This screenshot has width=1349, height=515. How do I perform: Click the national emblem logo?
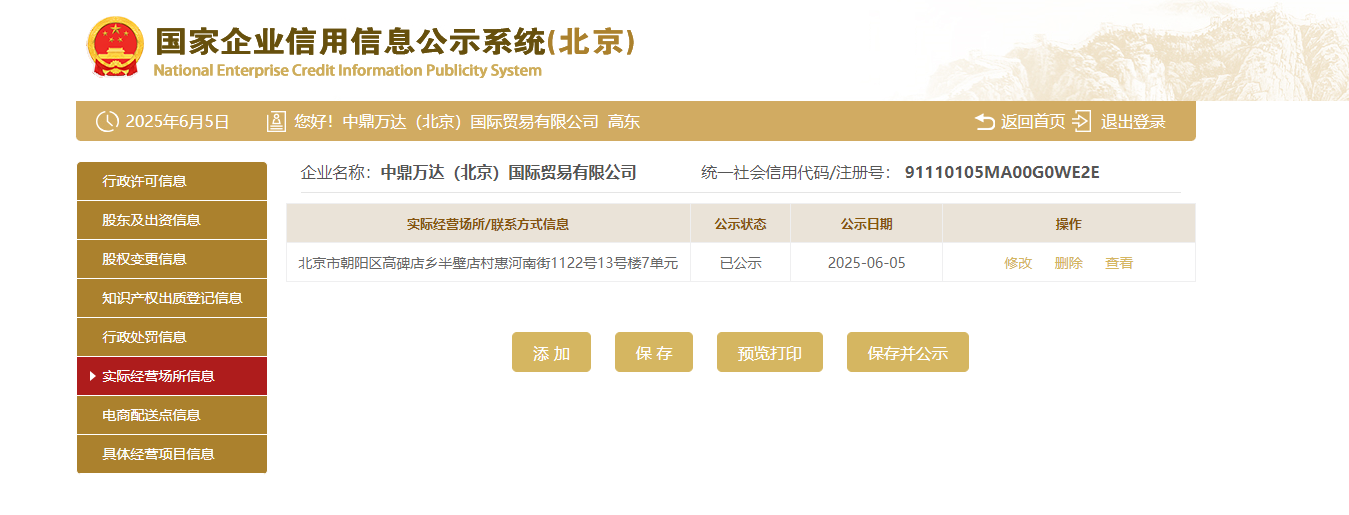click(x=116, y=46)
